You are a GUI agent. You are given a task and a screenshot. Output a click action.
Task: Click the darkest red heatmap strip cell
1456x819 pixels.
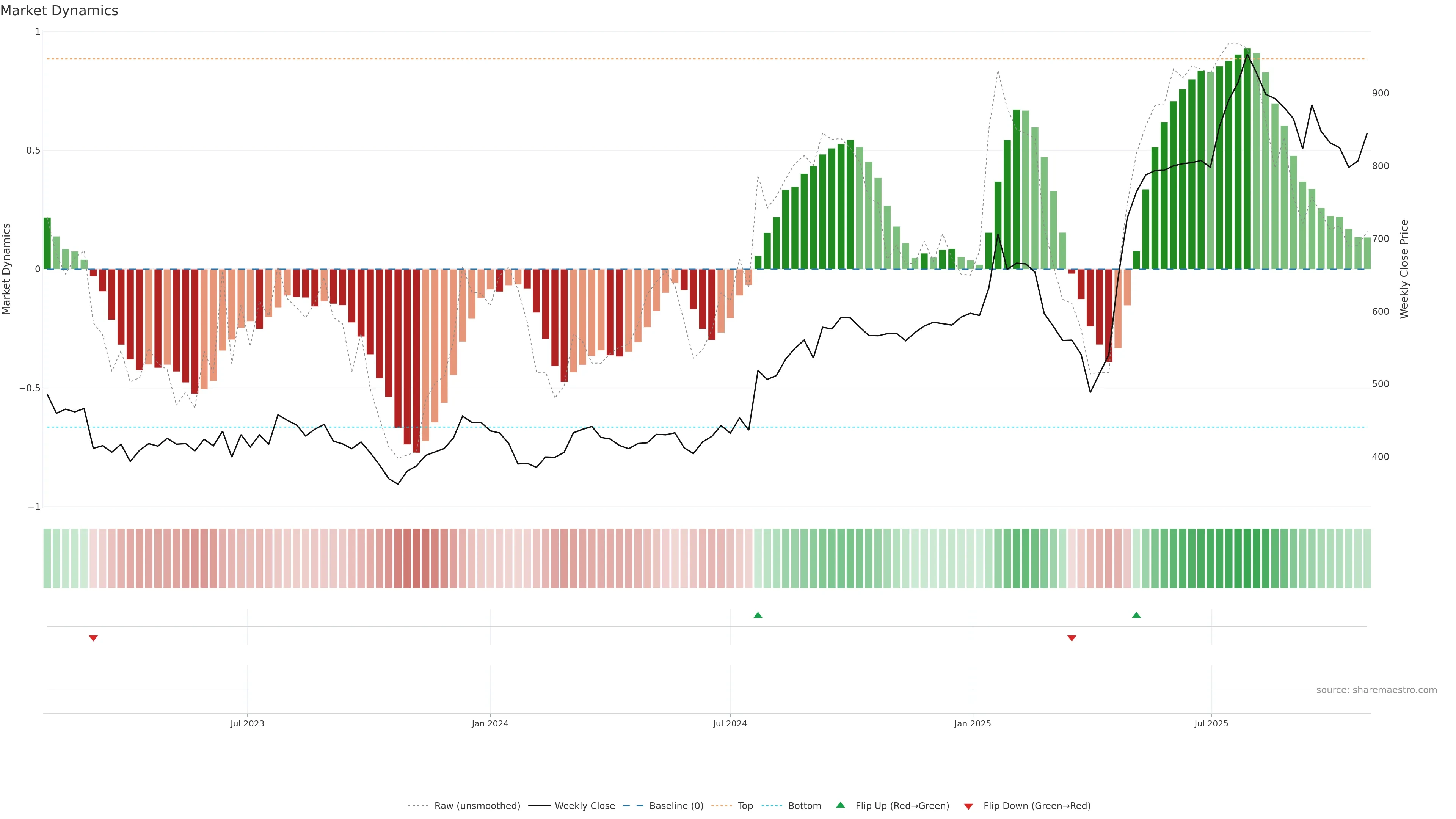click(417, 558)
